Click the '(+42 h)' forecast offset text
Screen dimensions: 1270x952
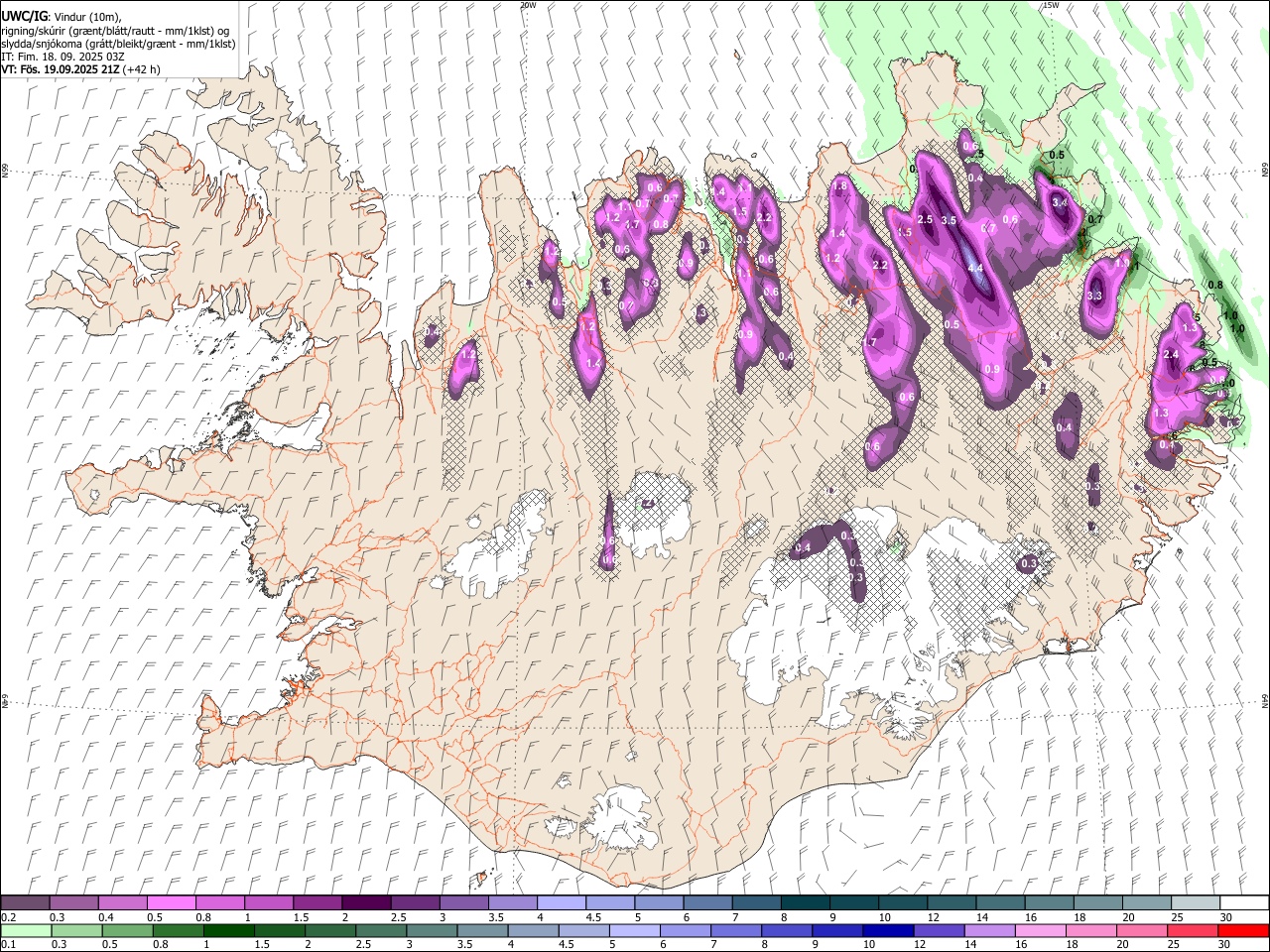(142, 69)
